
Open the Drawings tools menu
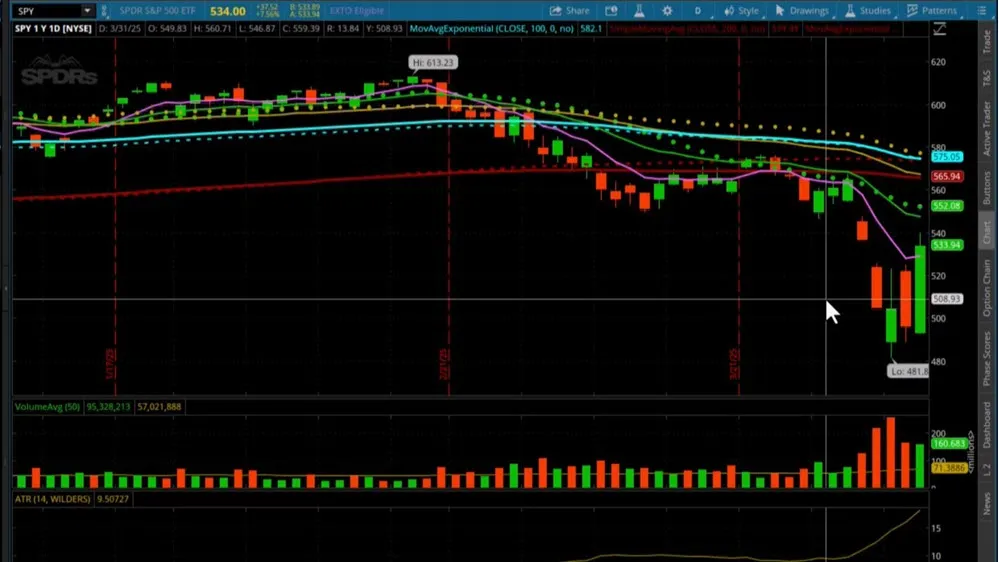802,11
